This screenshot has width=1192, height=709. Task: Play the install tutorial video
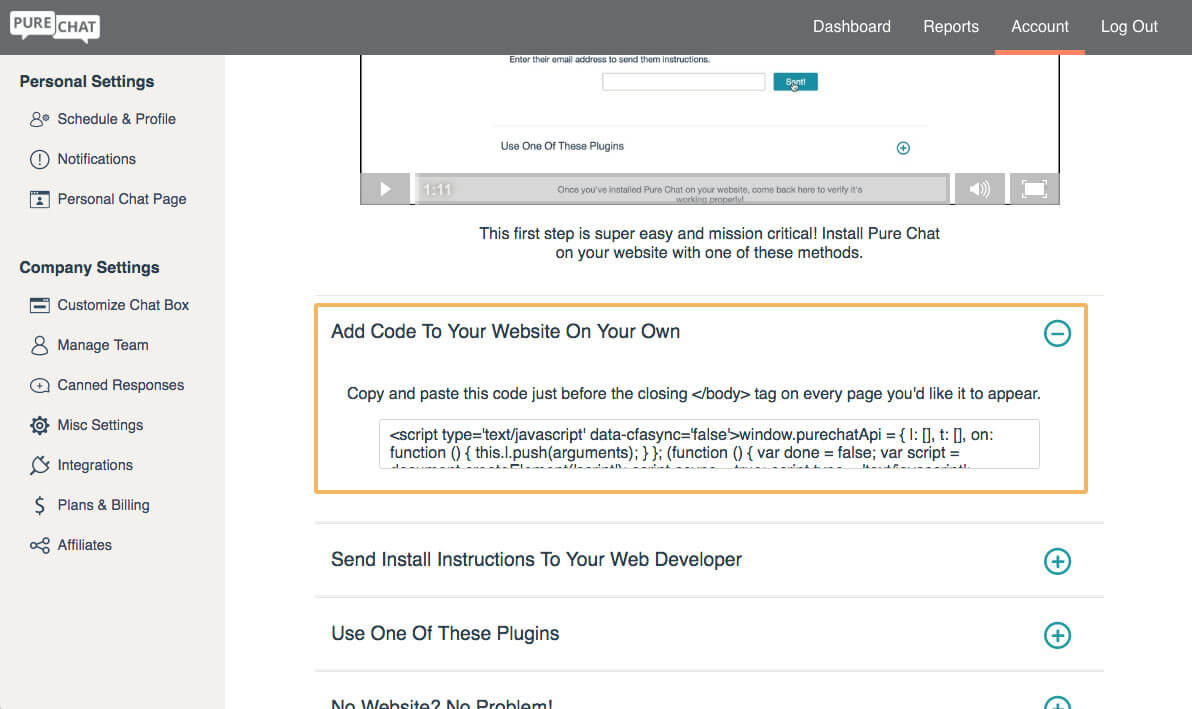[385, 189]
